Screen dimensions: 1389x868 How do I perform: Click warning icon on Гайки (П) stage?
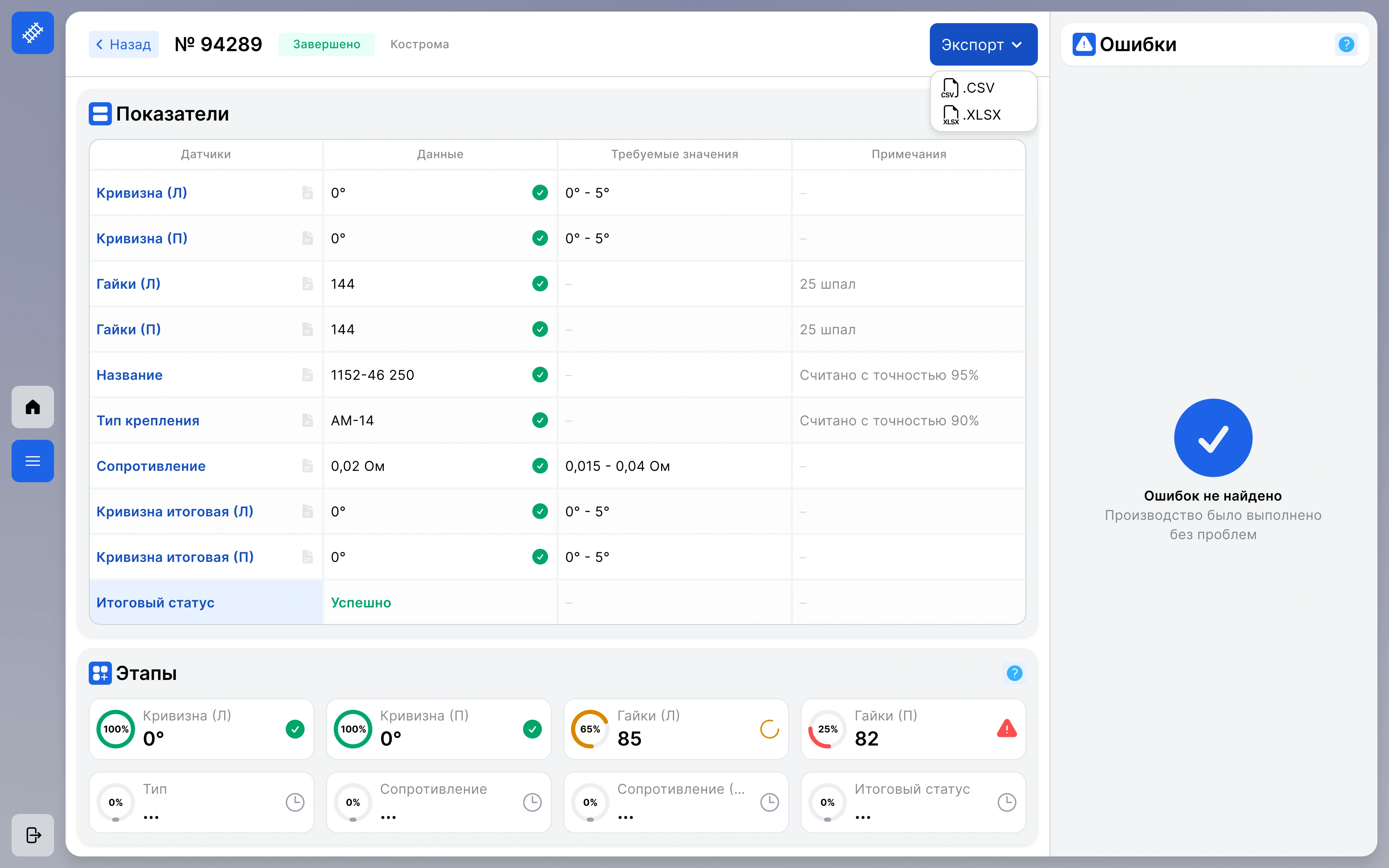pyautogui.click(x=1007, y=728)
